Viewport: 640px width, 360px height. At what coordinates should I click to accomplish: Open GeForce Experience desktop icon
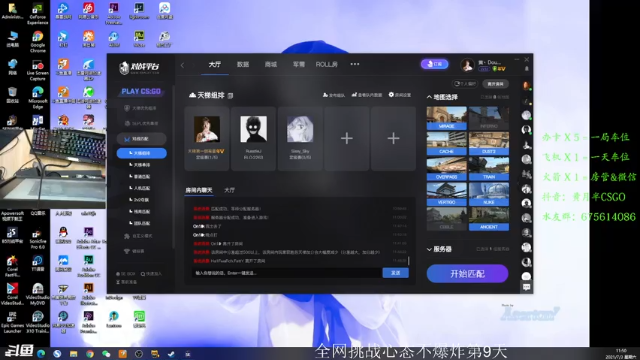38,13
